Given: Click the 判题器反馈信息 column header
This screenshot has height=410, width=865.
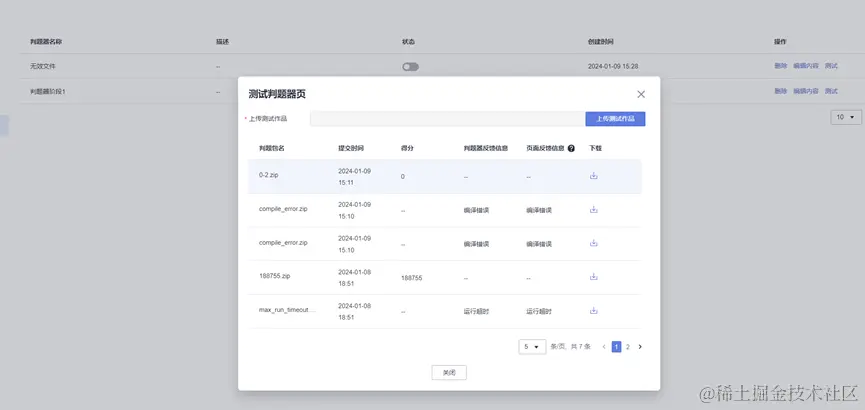Looking at the screenshot, I should (486, 148).
